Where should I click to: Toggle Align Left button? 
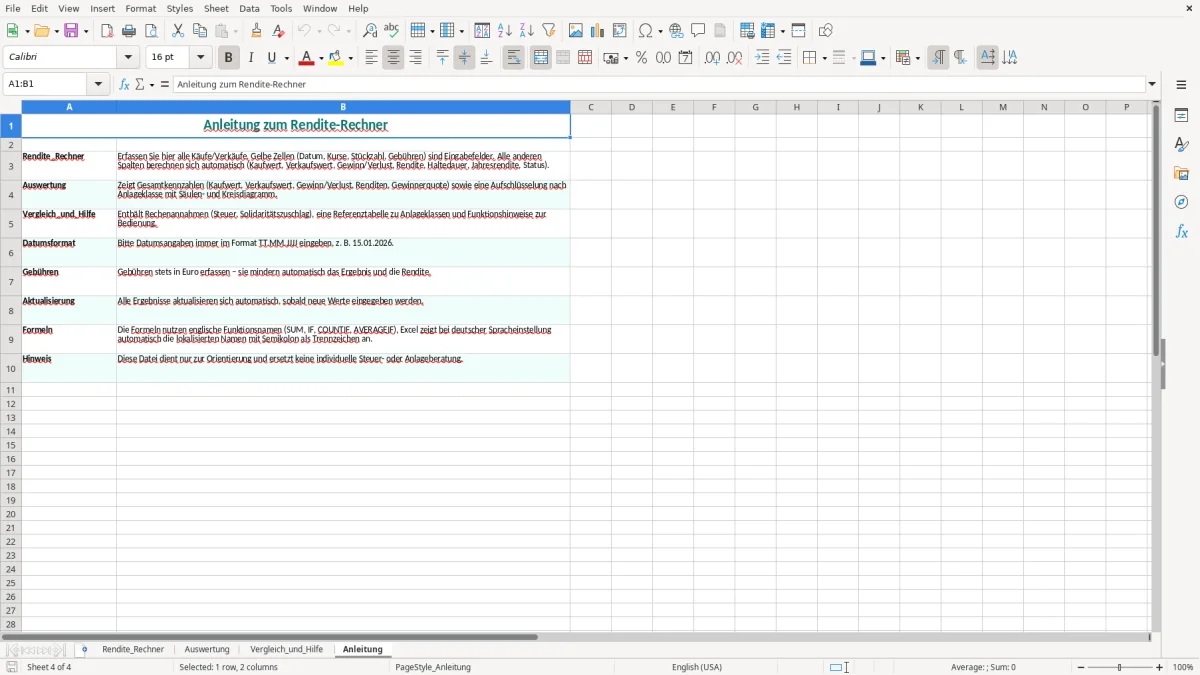pos(371,58)
